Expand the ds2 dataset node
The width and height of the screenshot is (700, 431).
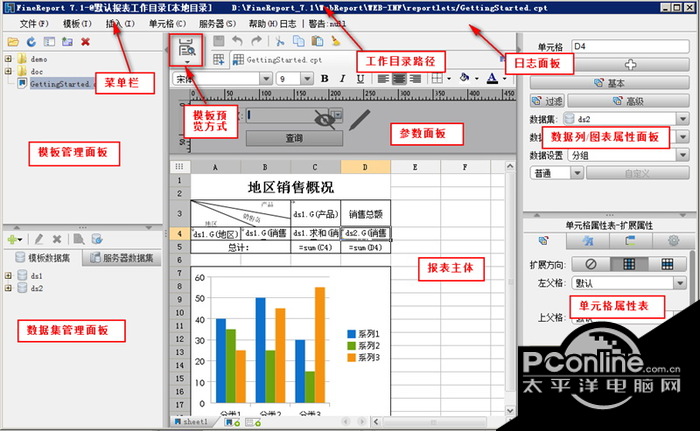coord(8,288)
